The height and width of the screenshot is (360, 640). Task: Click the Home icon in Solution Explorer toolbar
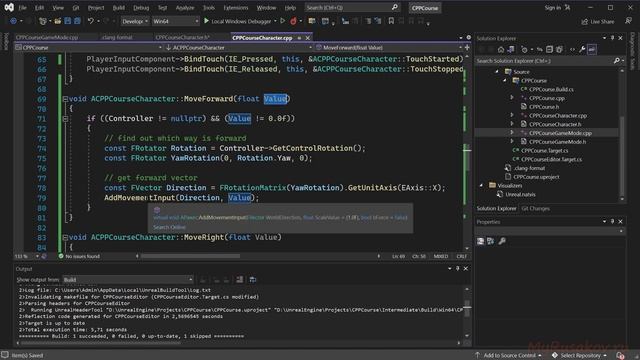[501, 49]
